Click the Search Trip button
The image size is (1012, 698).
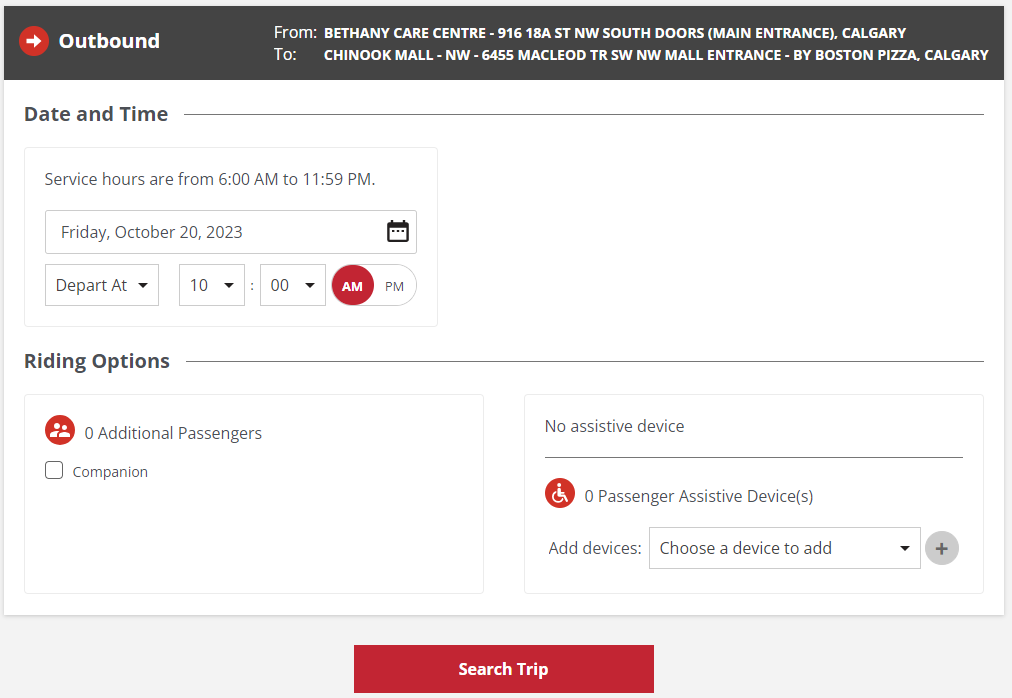[x=503, y=669]
